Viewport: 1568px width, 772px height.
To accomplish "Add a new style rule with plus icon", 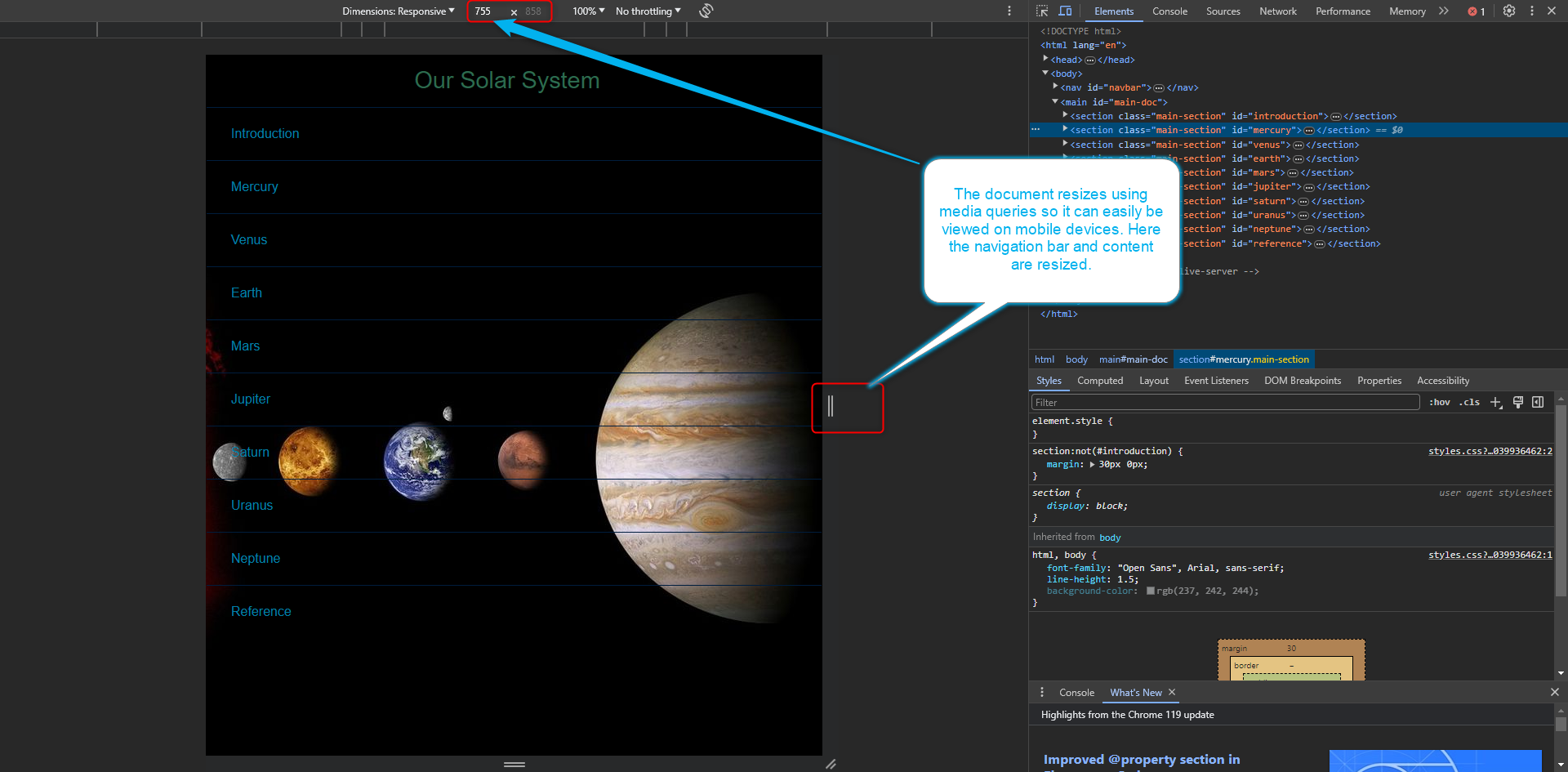I will (1496, 402).
